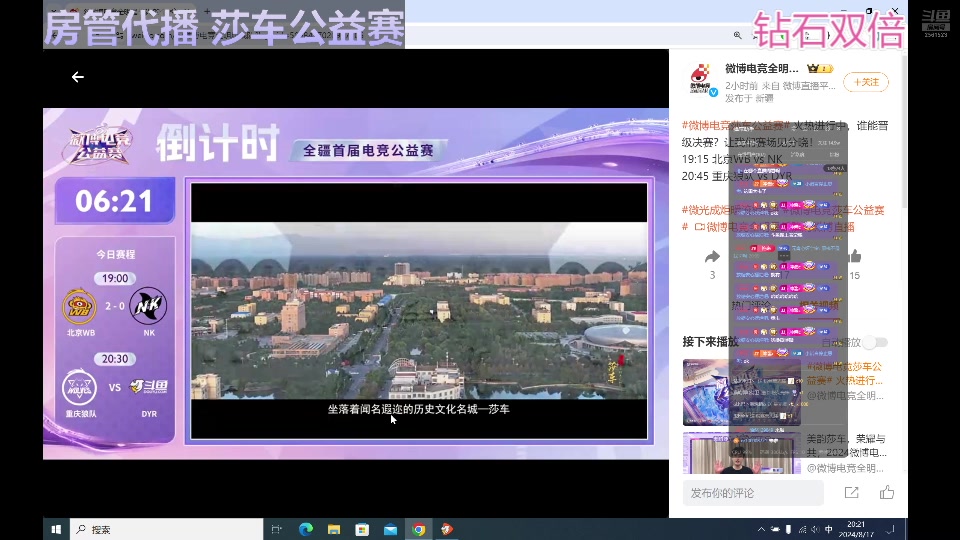Click the DYR team logo

click(x=149, y=387)
